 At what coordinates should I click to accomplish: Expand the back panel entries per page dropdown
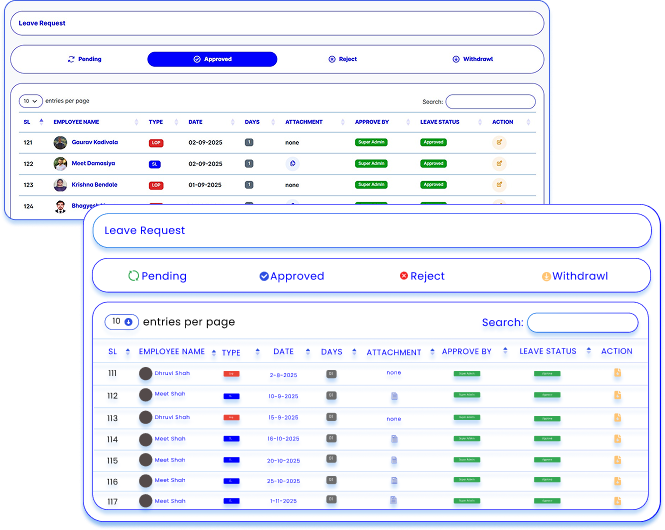pos(31,101)
